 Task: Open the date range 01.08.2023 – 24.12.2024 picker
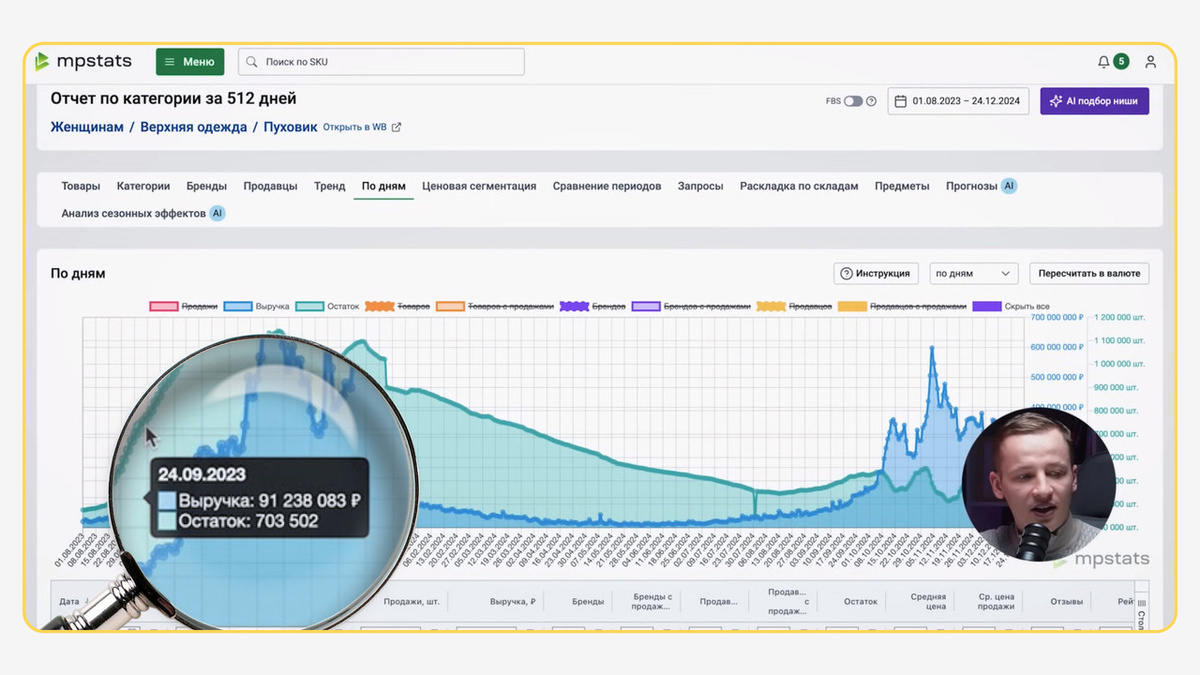[x=958, y=101]
